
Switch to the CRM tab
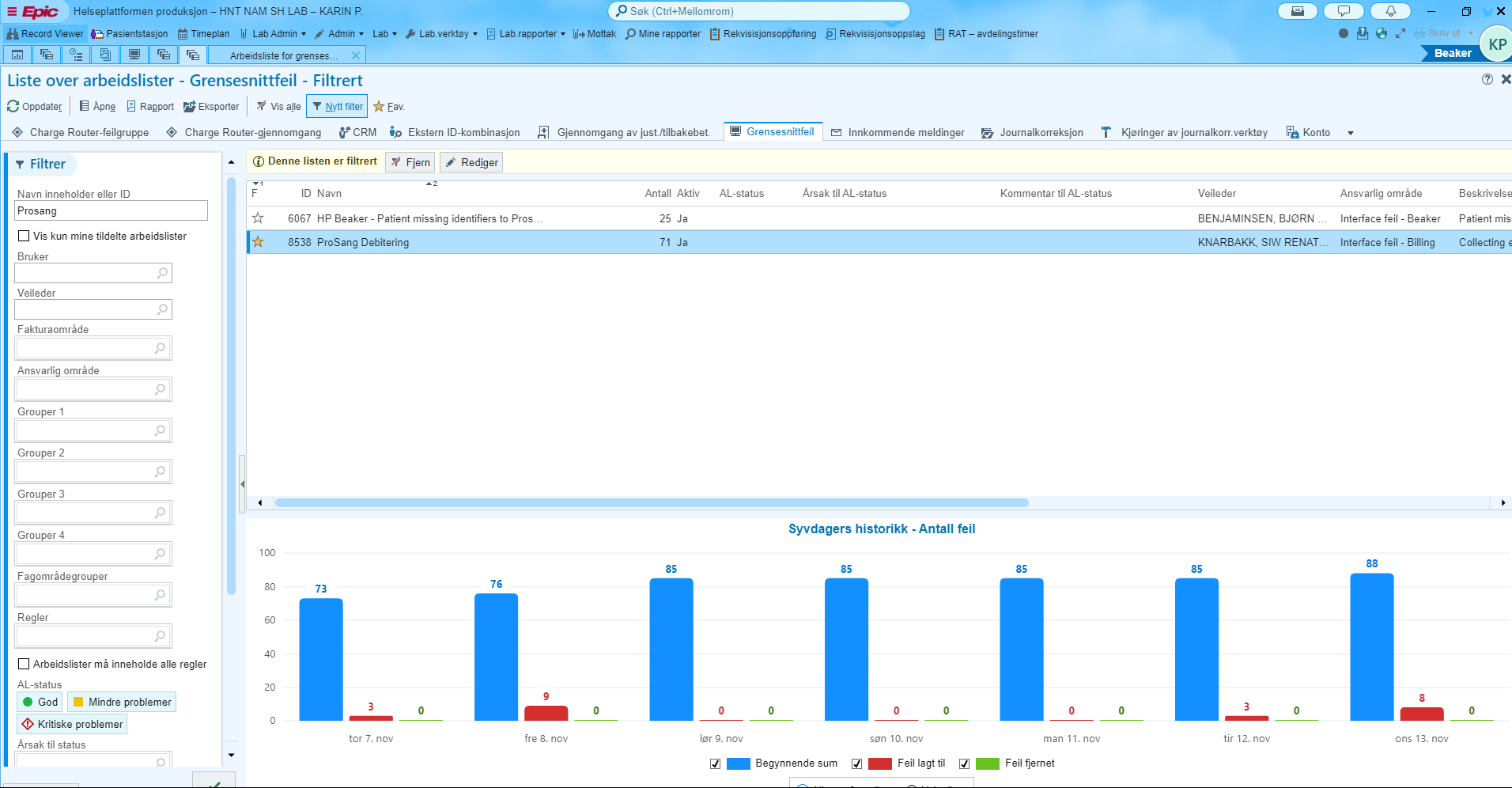357,132
